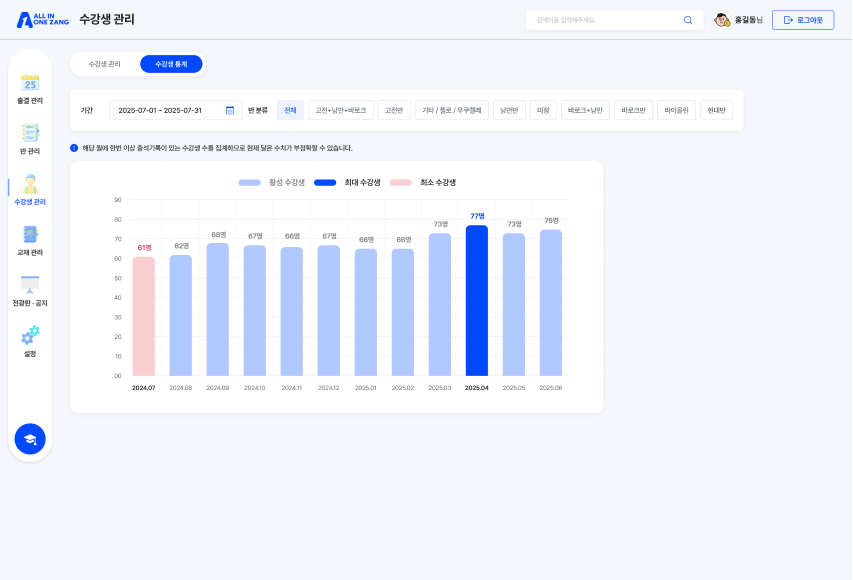Toggle the 고전+낭만+바로크 class filter

341,110
